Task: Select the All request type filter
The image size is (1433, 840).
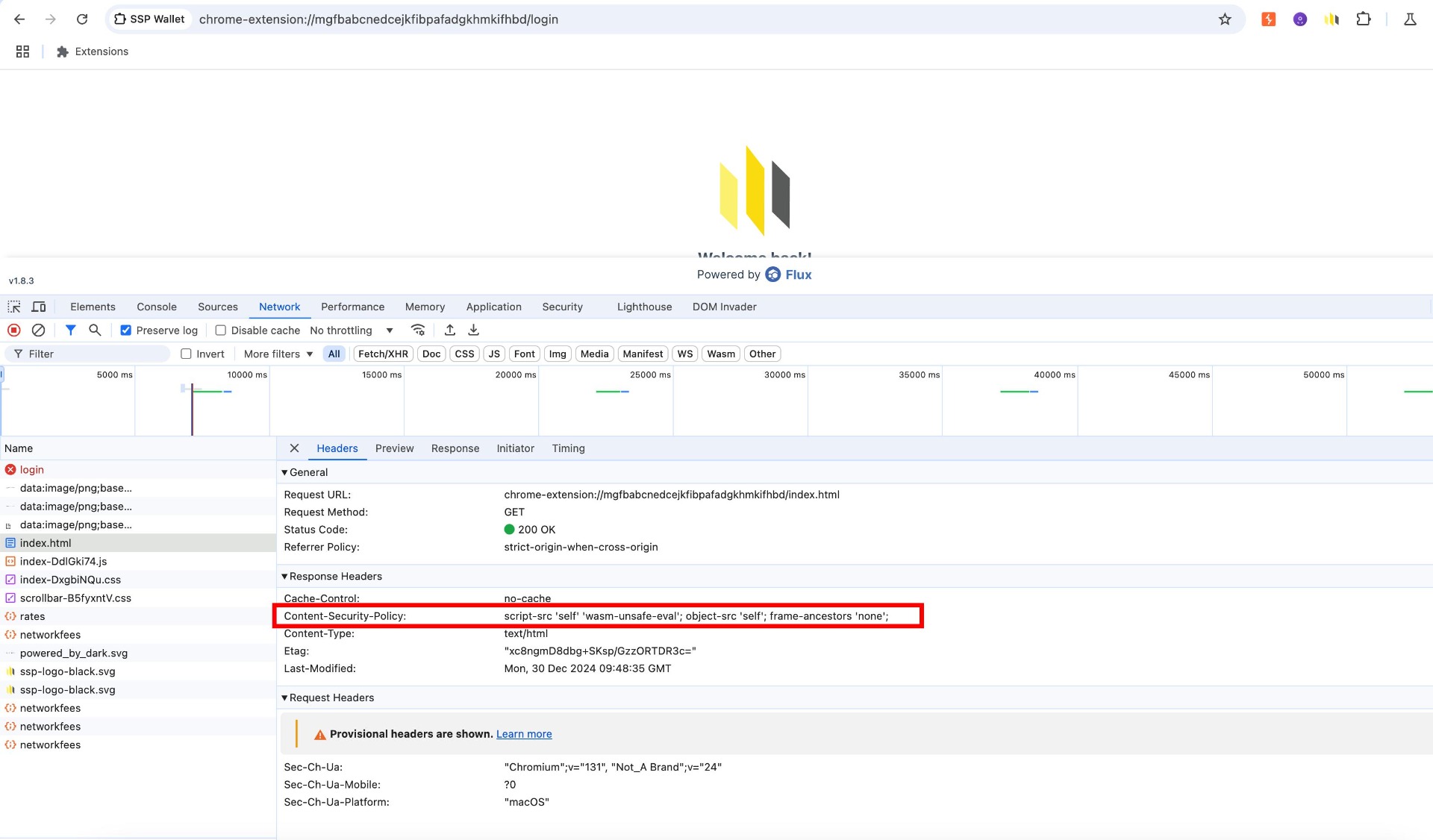Action: (334, 354)
